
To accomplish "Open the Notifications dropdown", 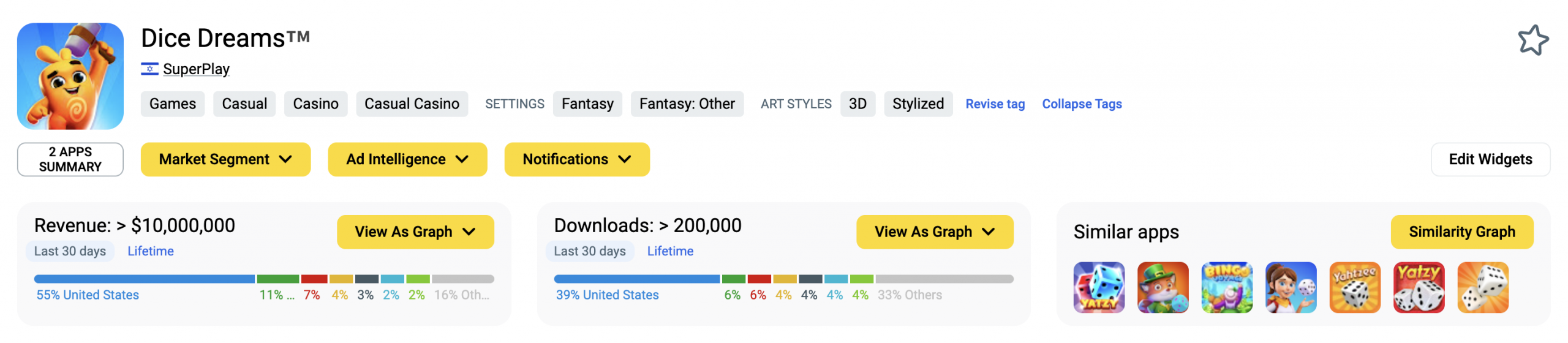I will coord(576,159).
